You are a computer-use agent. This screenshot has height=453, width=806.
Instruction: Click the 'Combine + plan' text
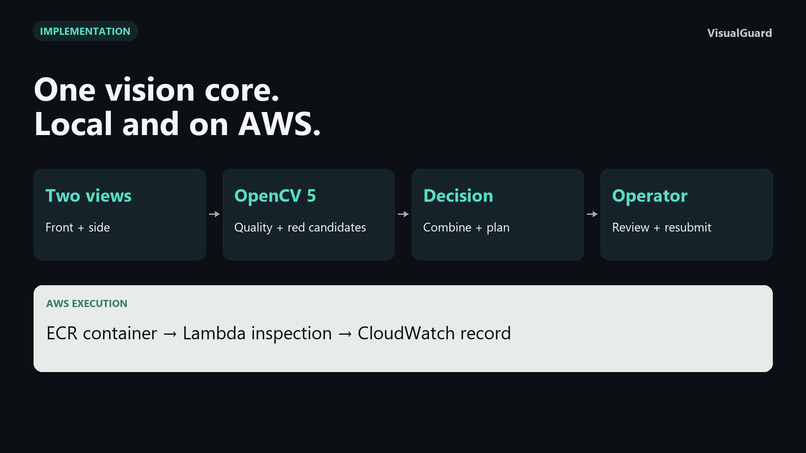point(466,227)
